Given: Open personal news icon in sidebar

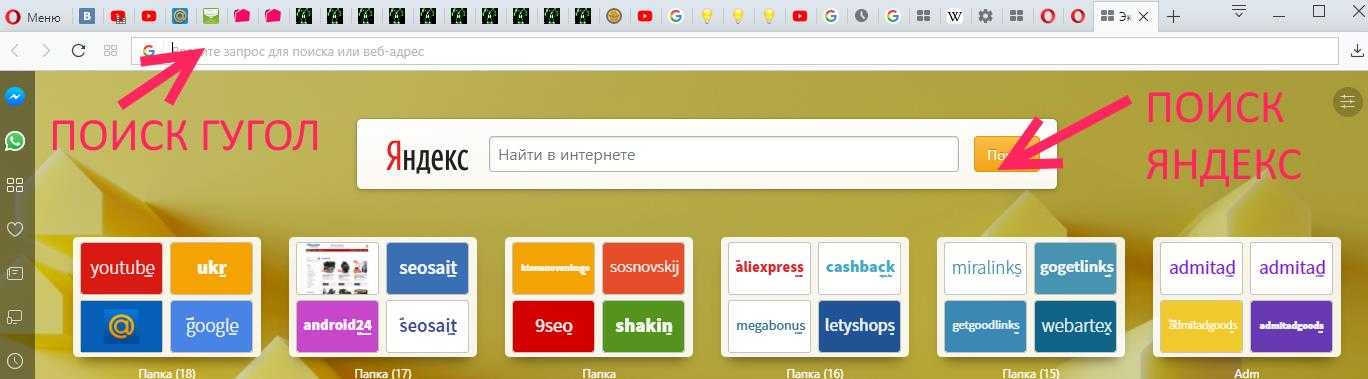Looking at the screenshot, I should tap(15, 273).
